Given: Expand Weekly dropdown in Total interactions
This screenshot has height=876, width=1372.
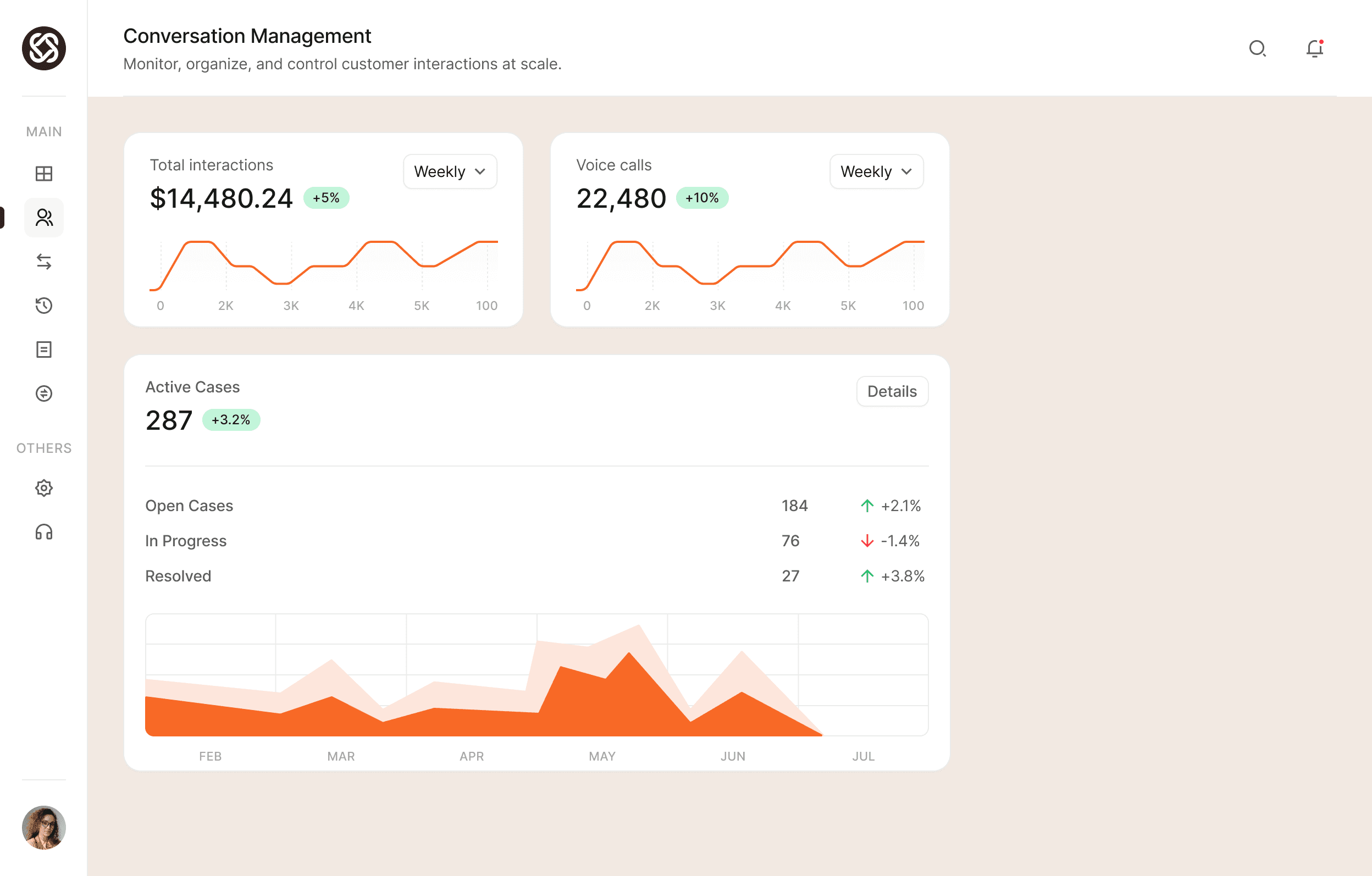Looking at the screenshot, I should [450, 171].
